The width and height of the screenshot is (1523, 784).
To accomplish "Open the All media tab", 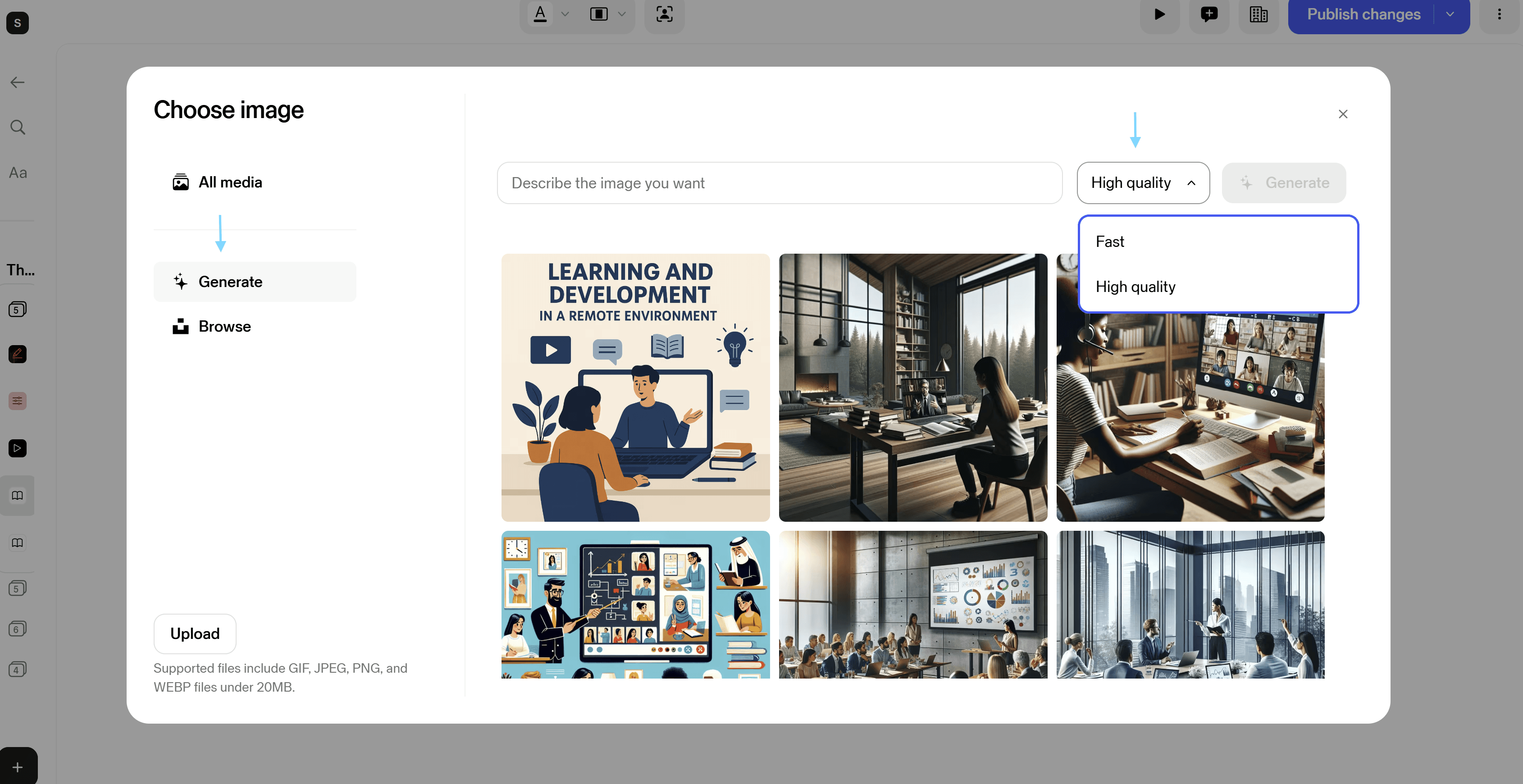I will [x=230, y=182].
